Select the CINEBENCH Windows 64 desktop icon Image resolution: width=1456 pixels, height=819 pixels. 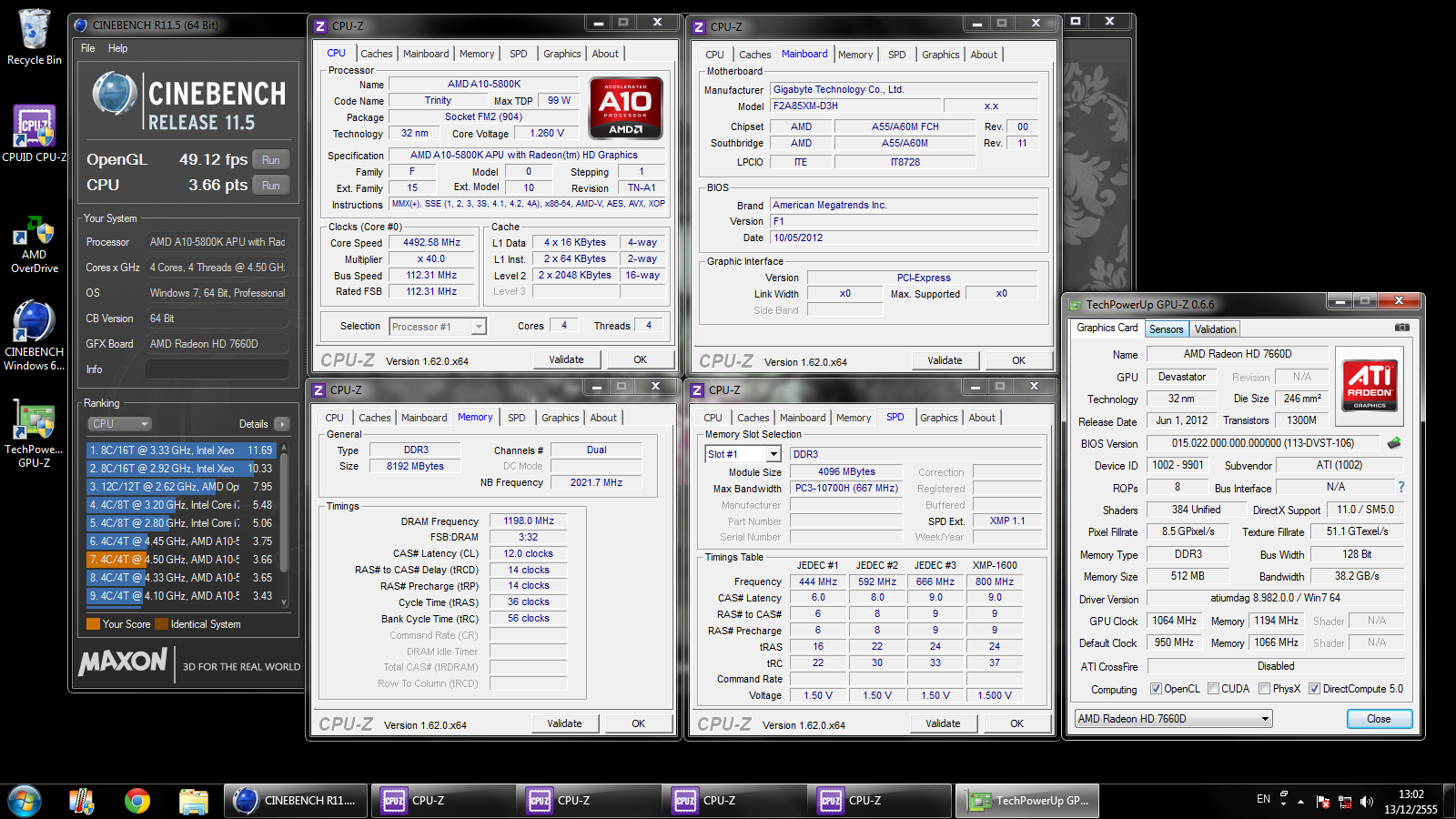pyautogui.click(x=35, y=336)
